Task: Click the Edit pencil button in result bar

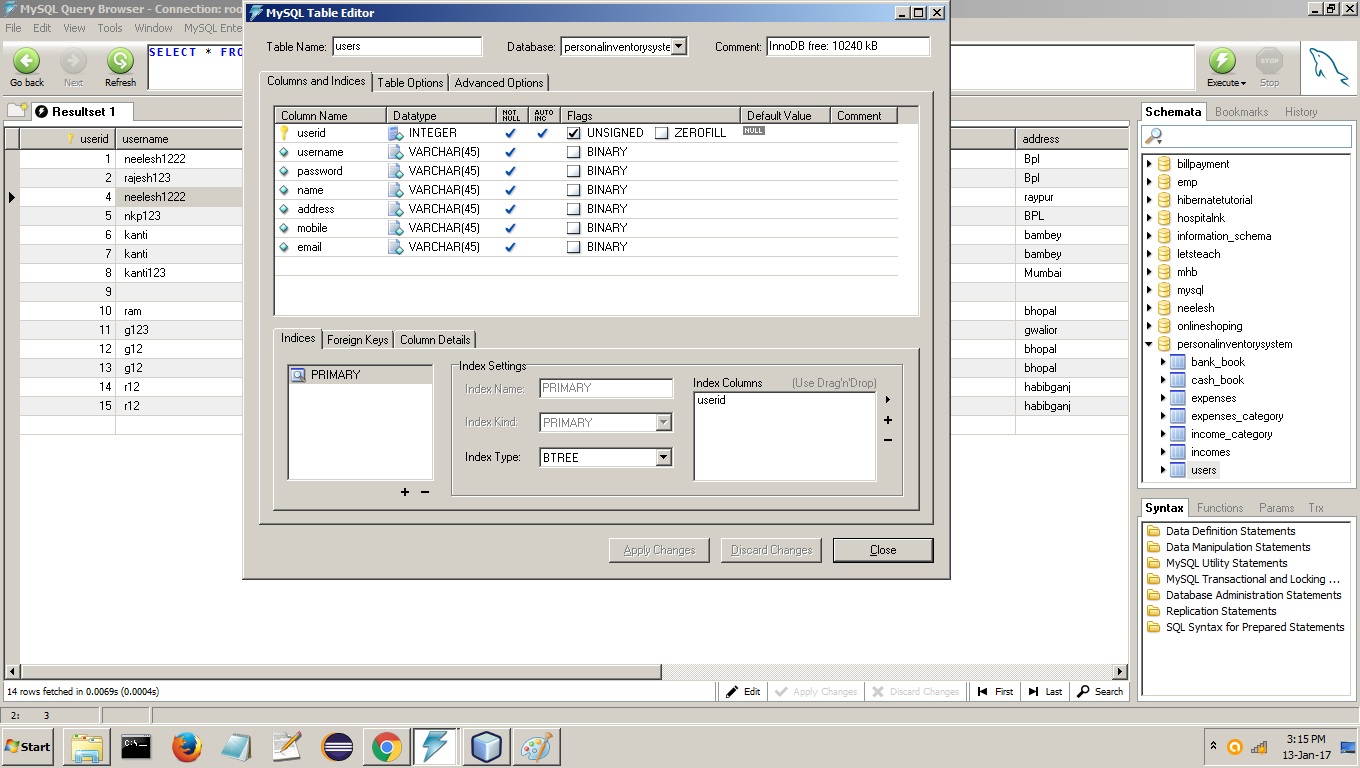Action: (743, 691)
